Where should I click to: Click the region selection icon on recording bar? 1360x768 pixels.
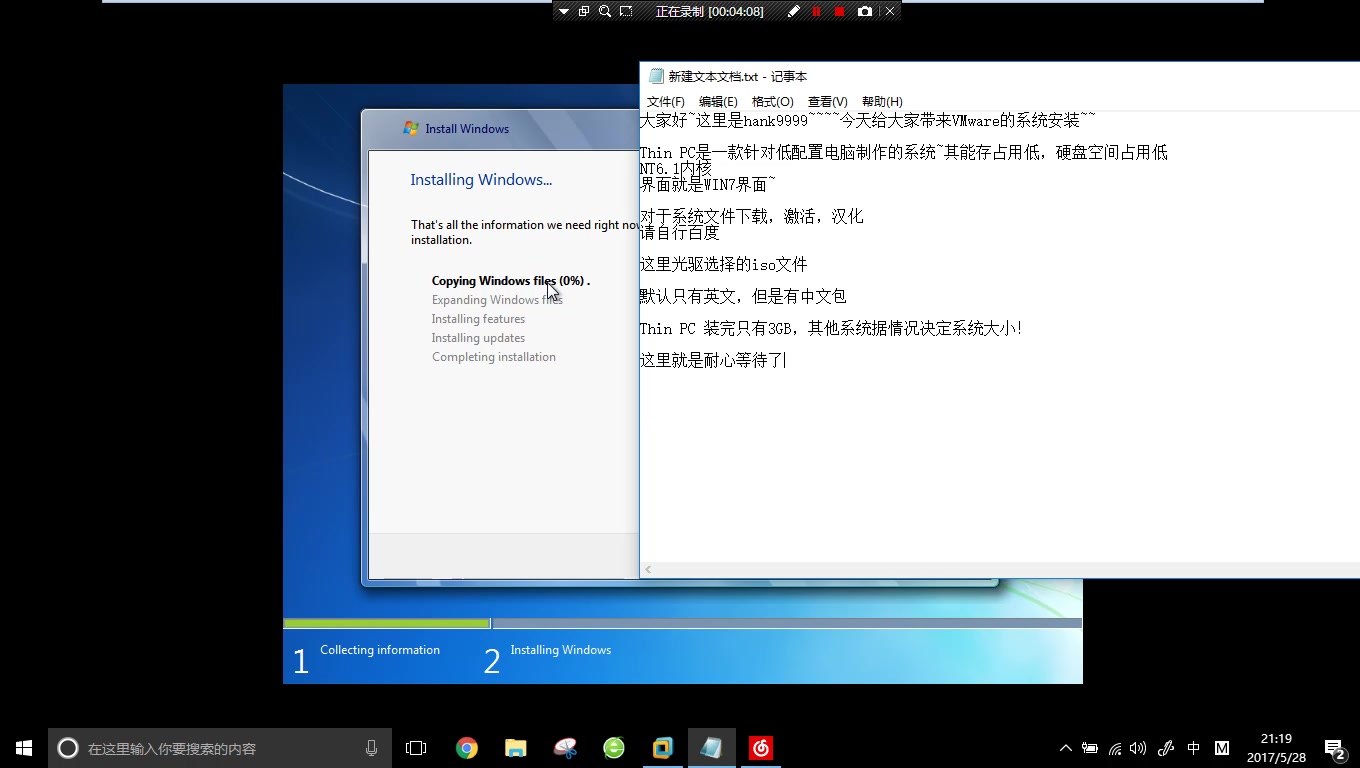(x=626, y=11)
